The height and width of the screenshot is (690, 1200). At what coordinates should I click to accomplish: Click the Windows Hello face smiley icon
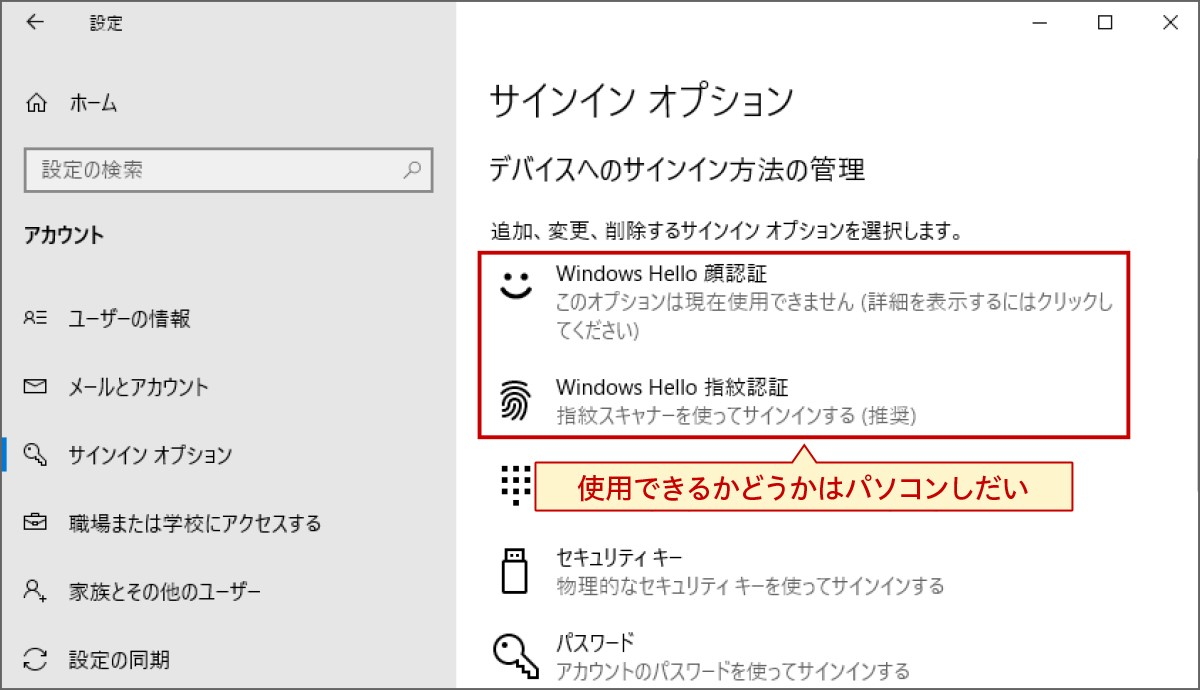[517, 287]
